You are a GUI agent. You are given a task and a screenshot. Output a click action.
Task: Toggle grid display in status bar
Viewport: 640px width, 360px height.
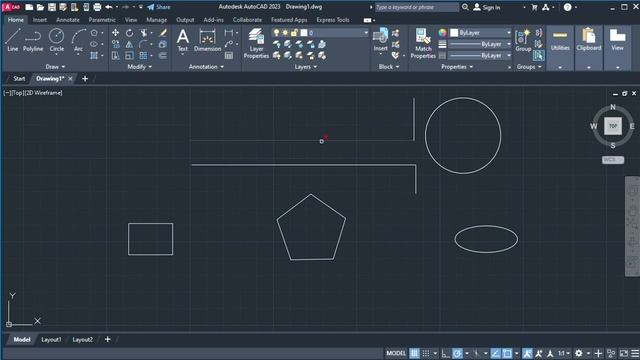pyautogui.click(x=414, y=353)
